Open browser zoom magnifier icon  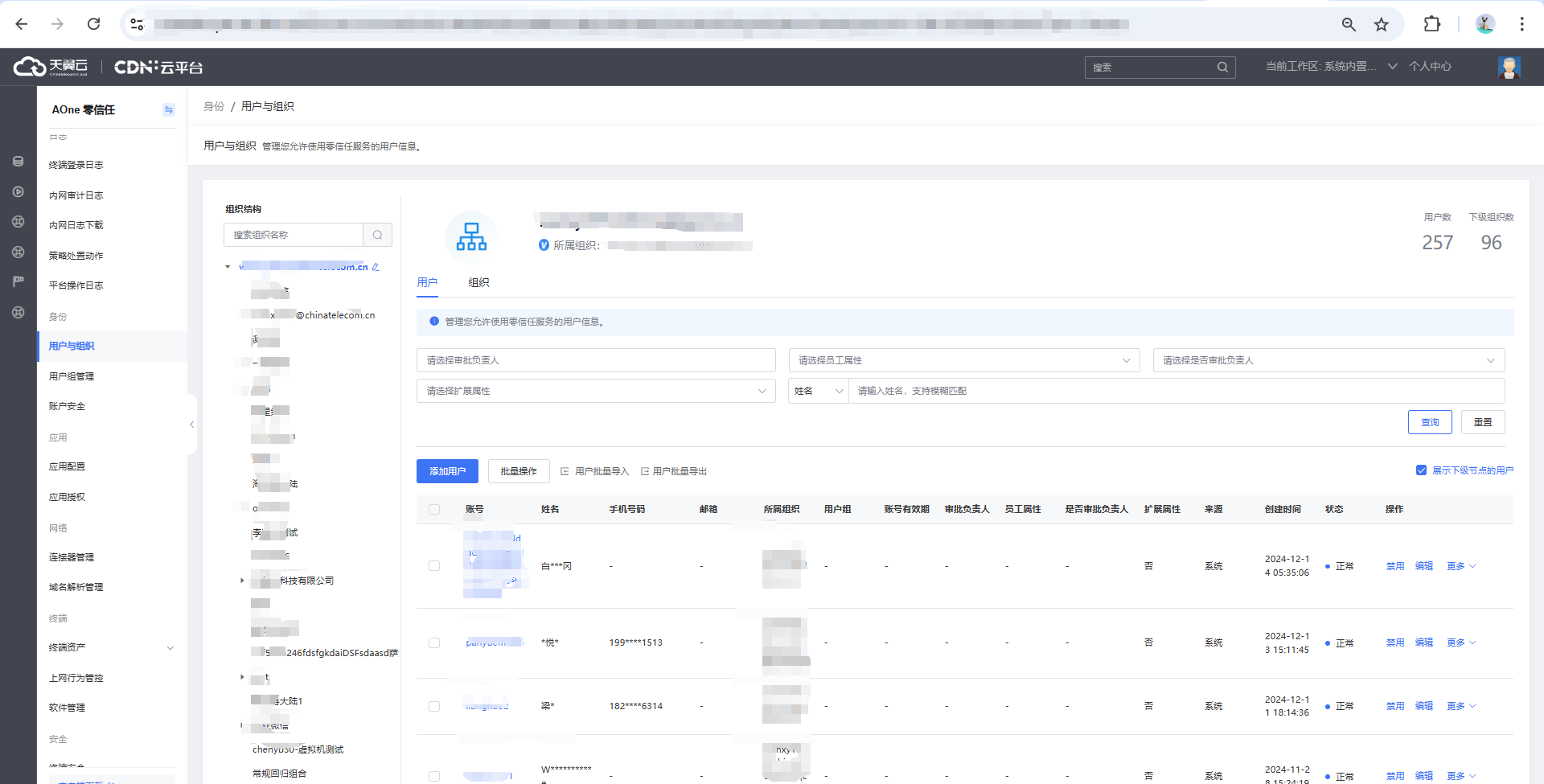pyautogui.click(x=1349, y=24)
